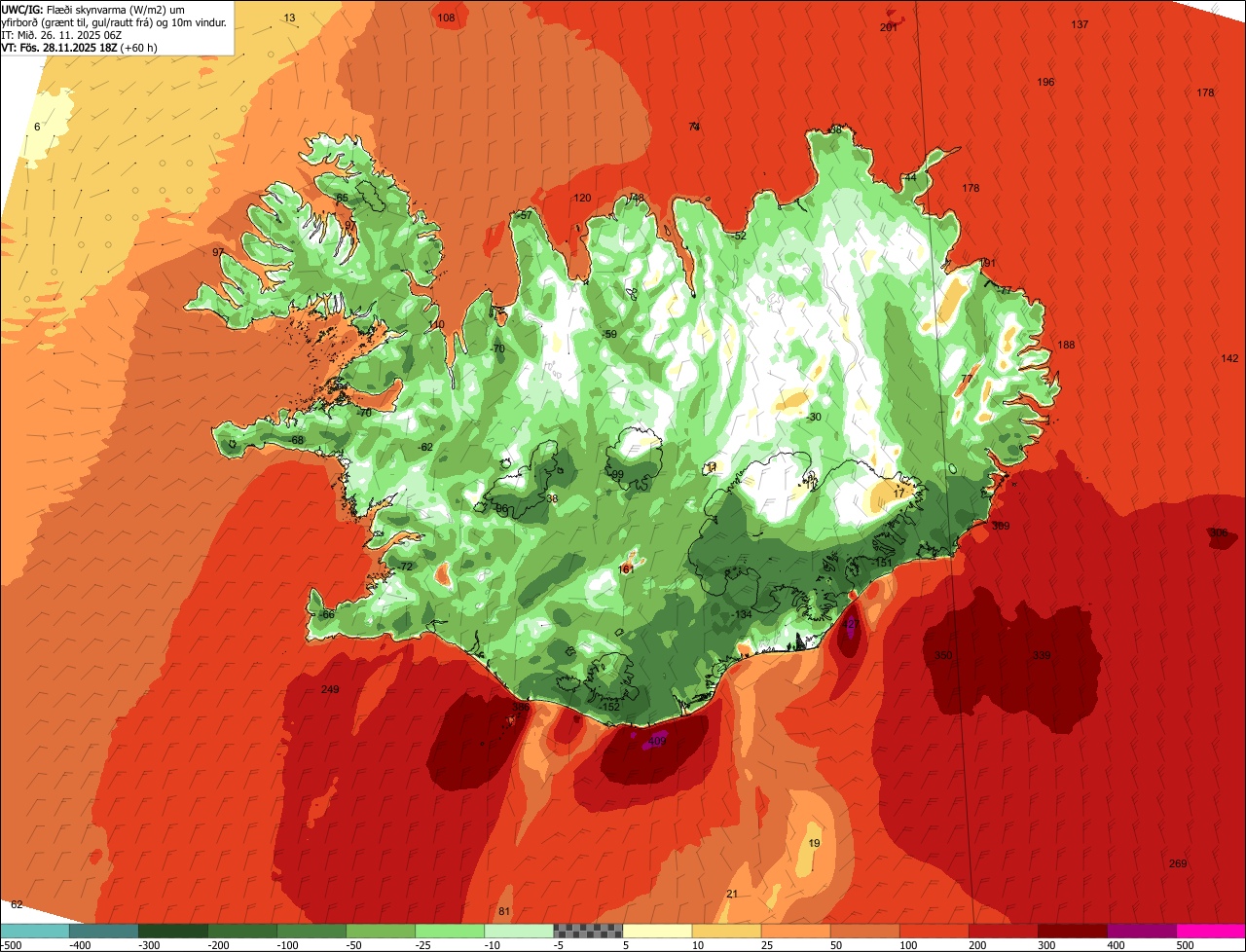This screenshot has height=952, width=1246.
Task: Click the 'VT: Fös. 28.11.2025 18Z (+60 h)' line
Action: pyautogui.click(x=80, y=47)
